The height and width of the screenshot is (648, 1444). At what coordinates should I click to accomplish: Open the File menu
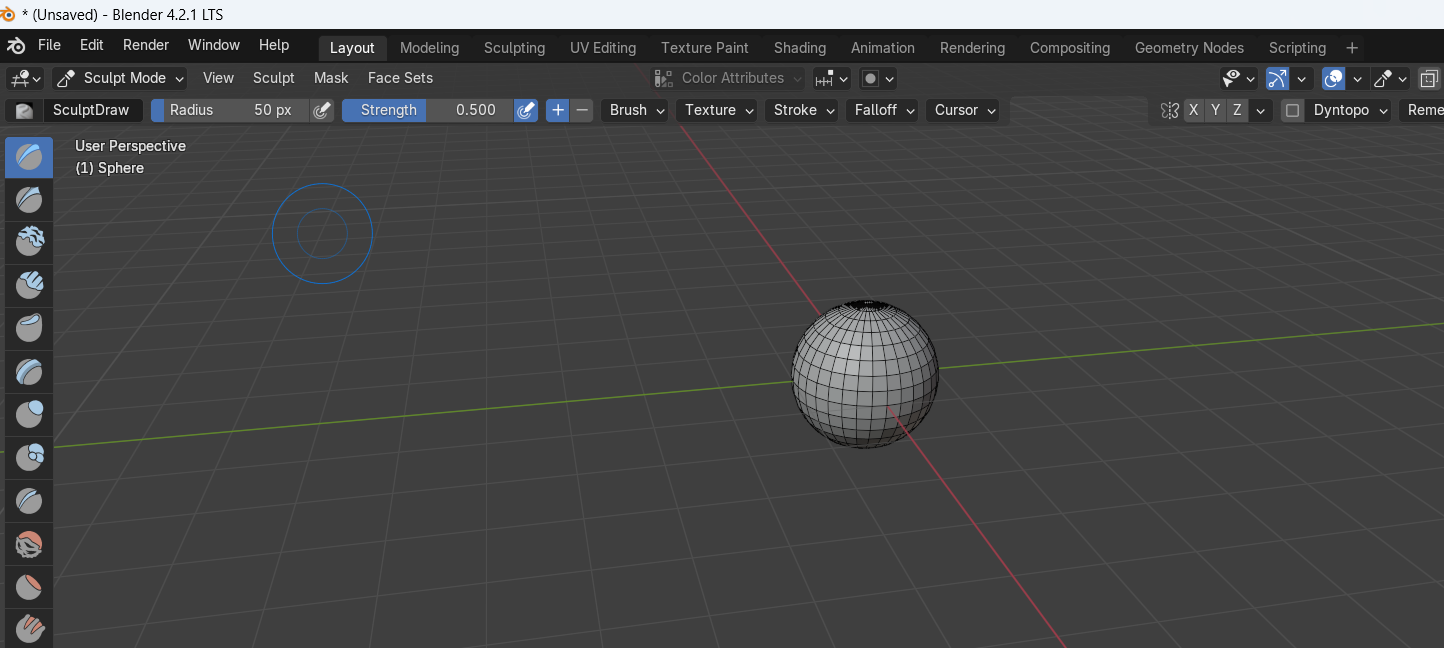pyautogui.click(x=49, y=45)
